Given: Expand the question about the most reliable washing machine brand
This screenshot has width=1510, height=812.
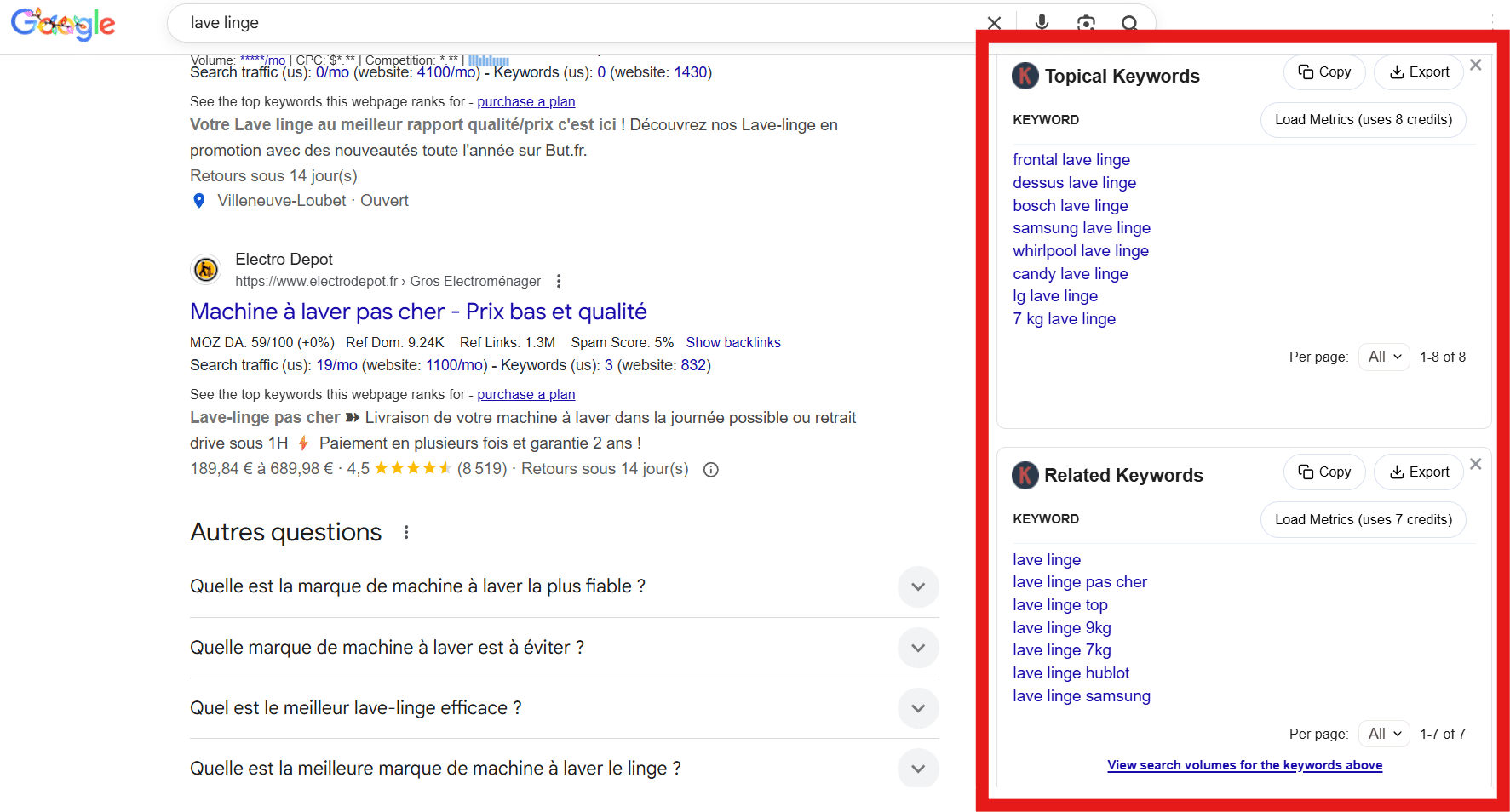Looking at the screenshot, I should (x=918, y=586).
